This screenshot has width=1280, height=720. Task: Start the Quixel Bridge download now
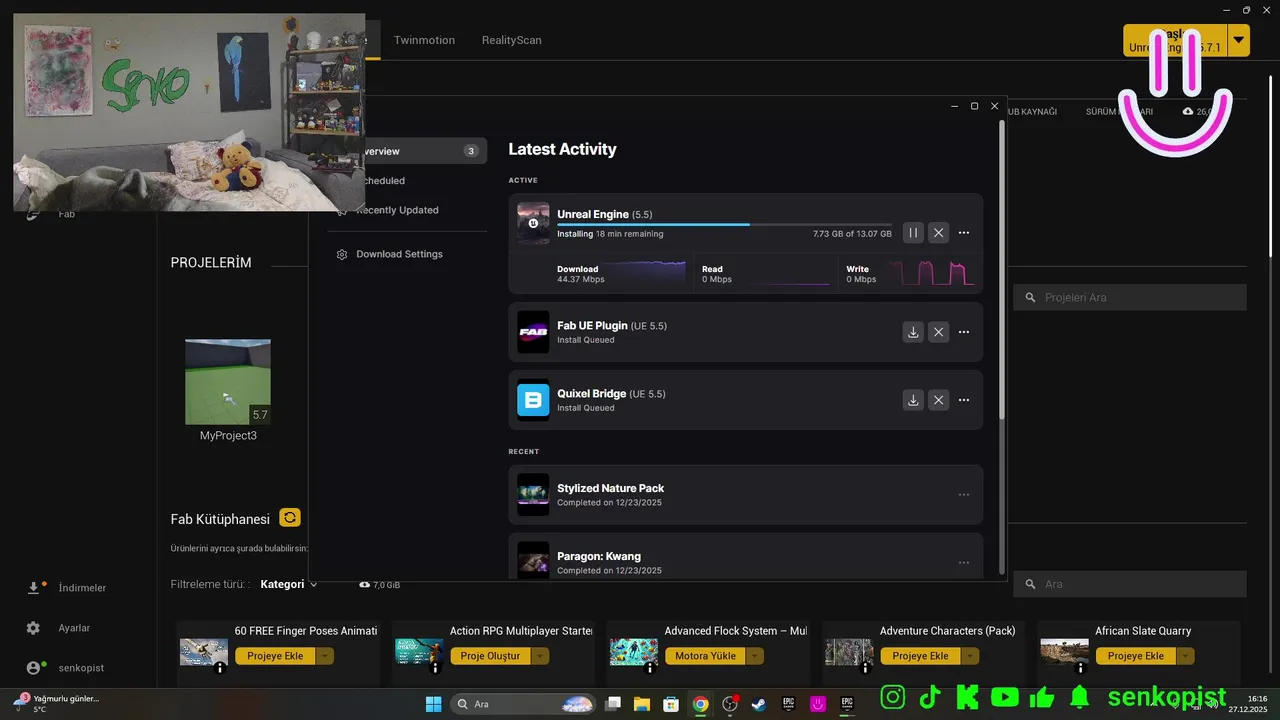(x=913, y=400)
